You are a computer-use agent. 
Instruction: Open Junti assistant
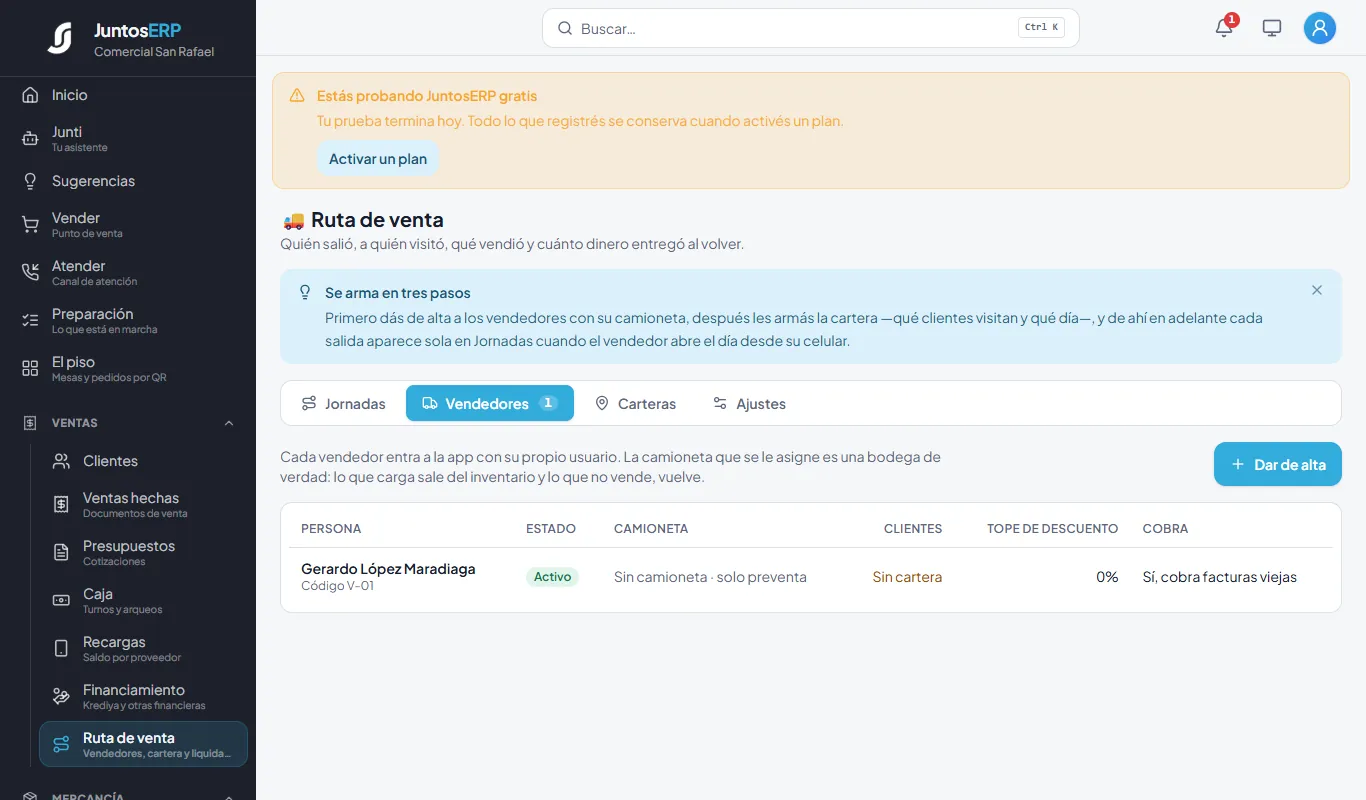point(128,138)
